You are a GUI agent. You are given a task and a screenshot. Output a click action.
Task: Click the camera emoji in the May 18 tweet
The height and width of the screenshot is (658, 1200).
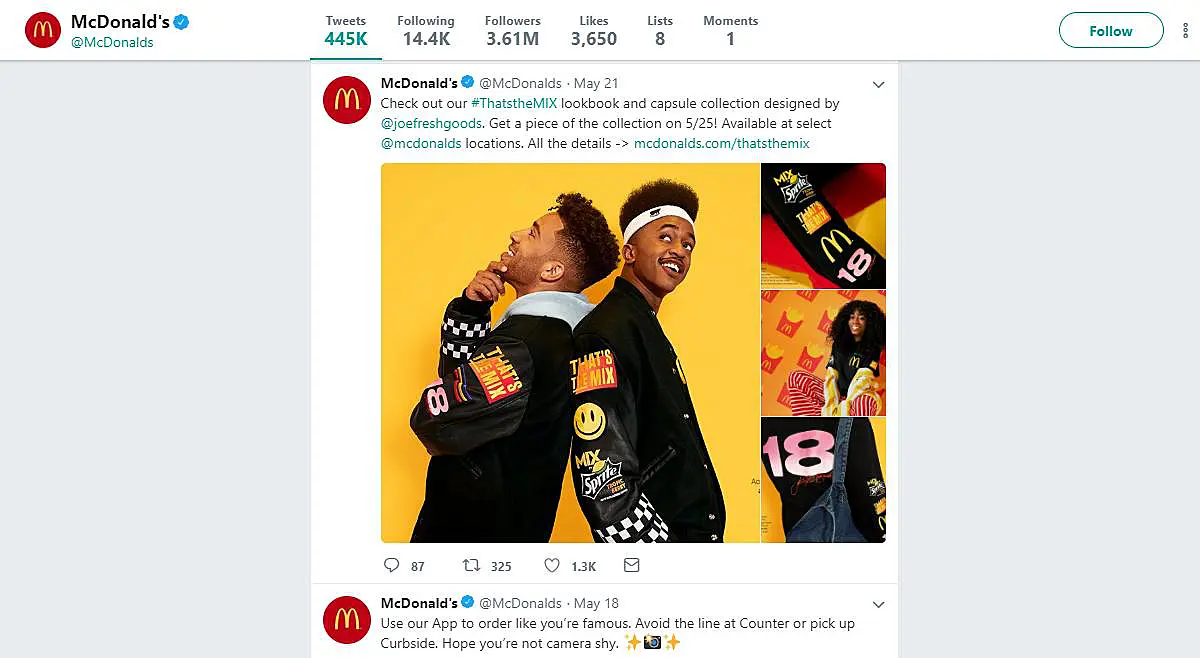[652, 643]
